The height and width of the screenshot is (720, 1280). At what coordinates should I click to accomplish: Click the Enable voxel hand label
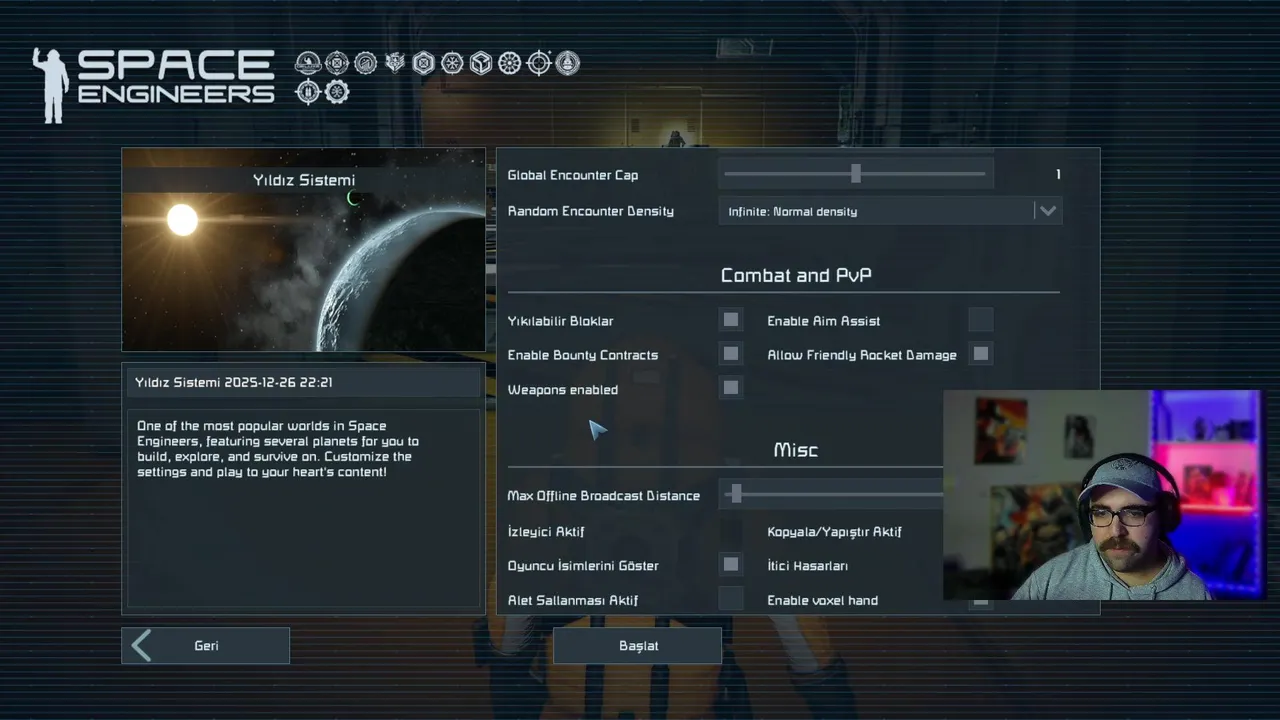click(x=823, y=600)
